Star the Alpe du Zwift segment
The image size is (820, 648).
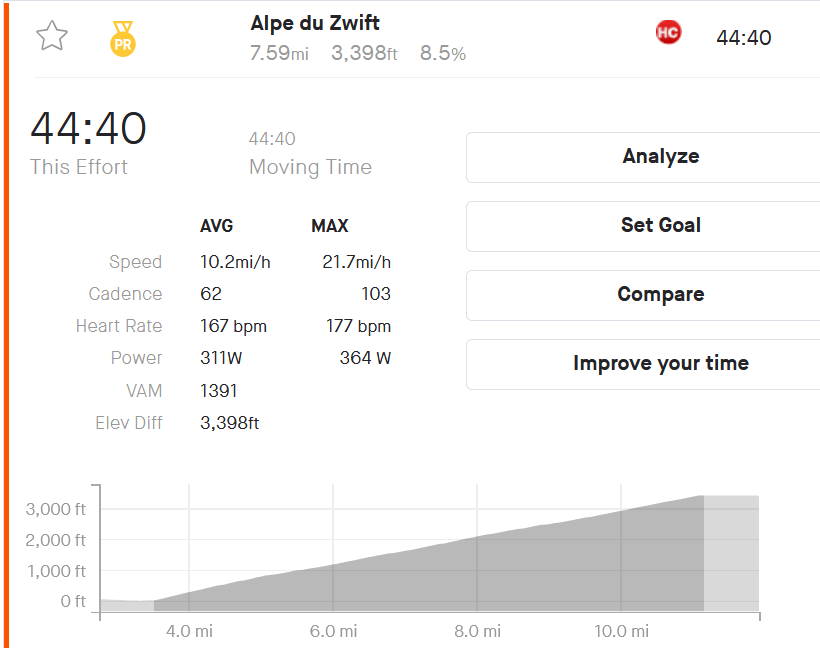tap(52, 36)
